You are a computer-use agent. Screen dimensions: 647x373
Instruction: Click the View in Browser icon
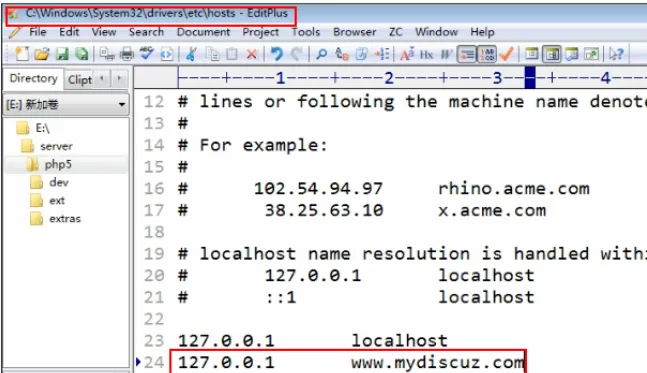(167, 54)
